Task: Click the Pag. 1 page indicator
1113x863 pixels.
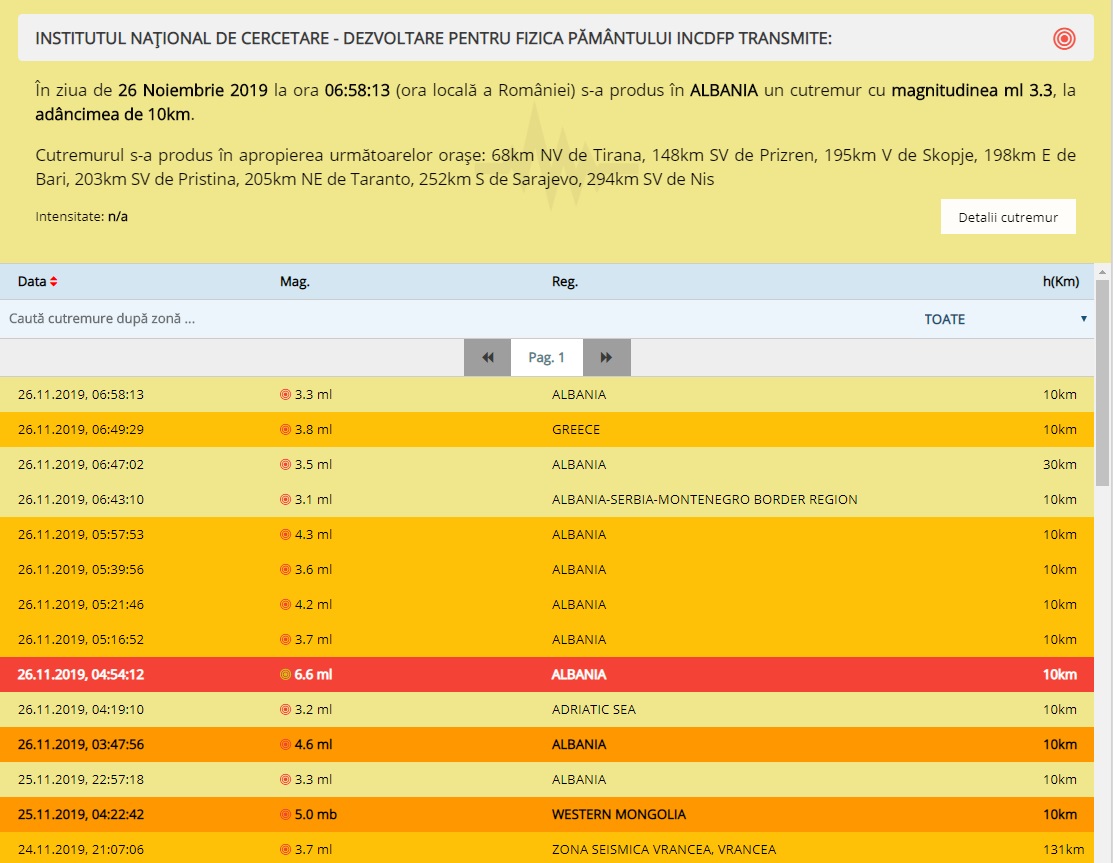Action: (x=547, y=358)
